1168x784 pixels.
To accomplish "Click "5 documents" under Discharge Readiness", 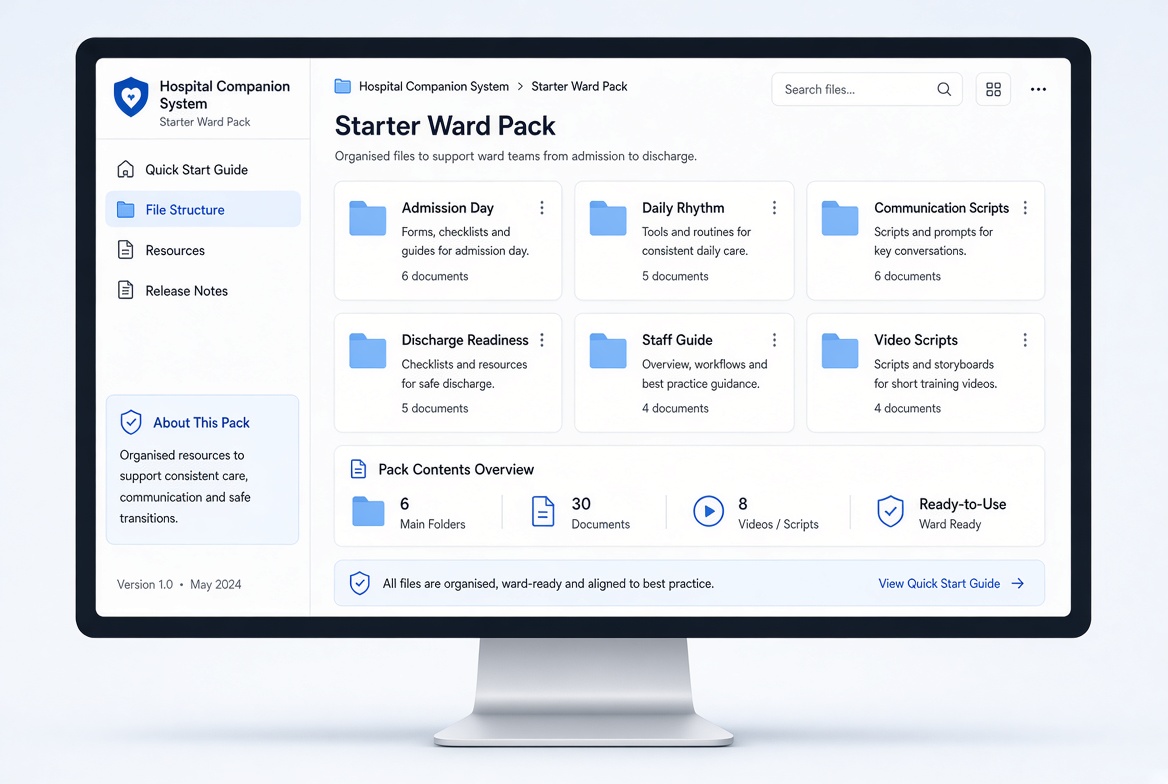I will tap(435, 408).
